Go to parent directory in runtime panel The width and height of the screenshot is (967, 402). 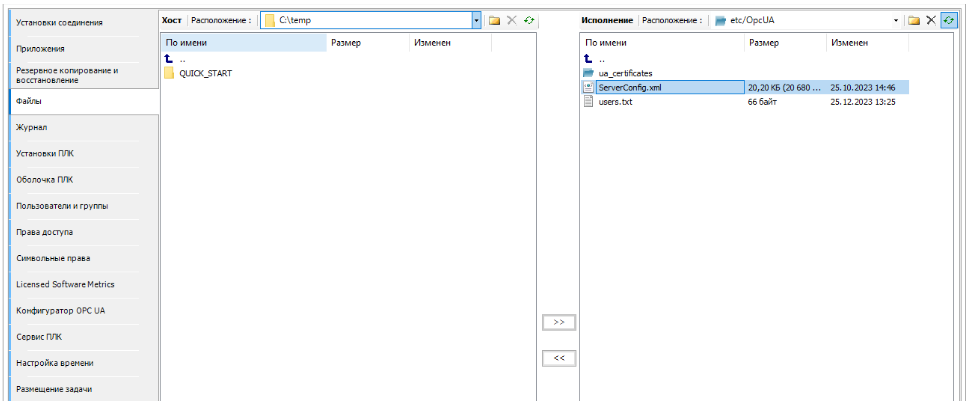click(x=589, y=59)
